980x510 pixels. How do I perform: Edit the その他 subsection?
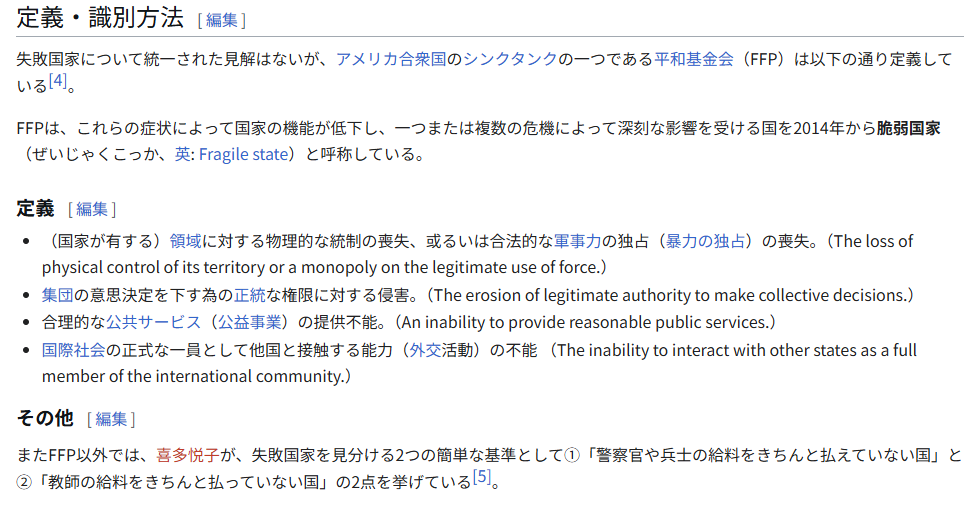[x=111, y=419]
